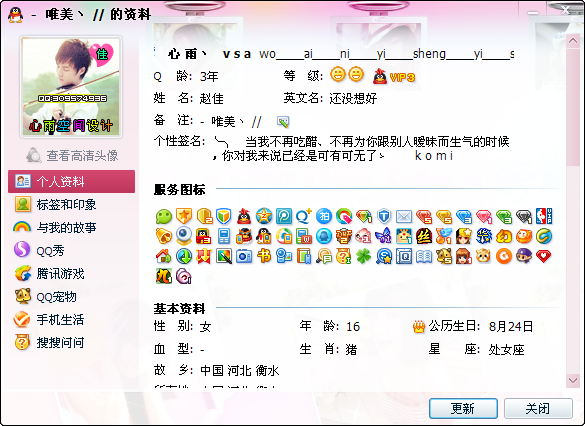Click the house Qzone icon
Screen dimensions: 585x426
pos(163,256)
